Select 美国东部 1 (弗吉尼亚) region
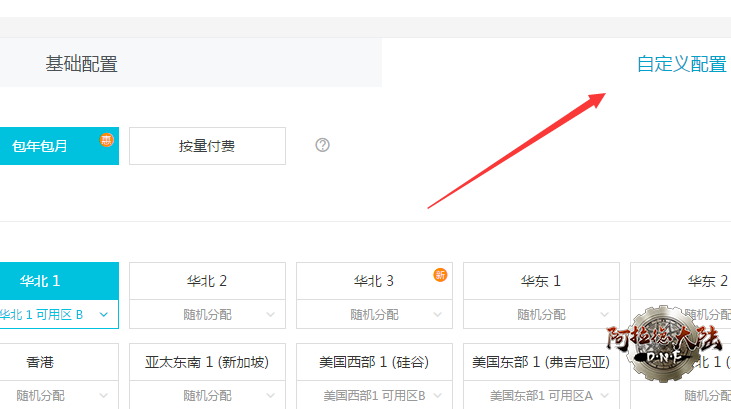This screenshot has width=731, height=409. tap(541, 362)
